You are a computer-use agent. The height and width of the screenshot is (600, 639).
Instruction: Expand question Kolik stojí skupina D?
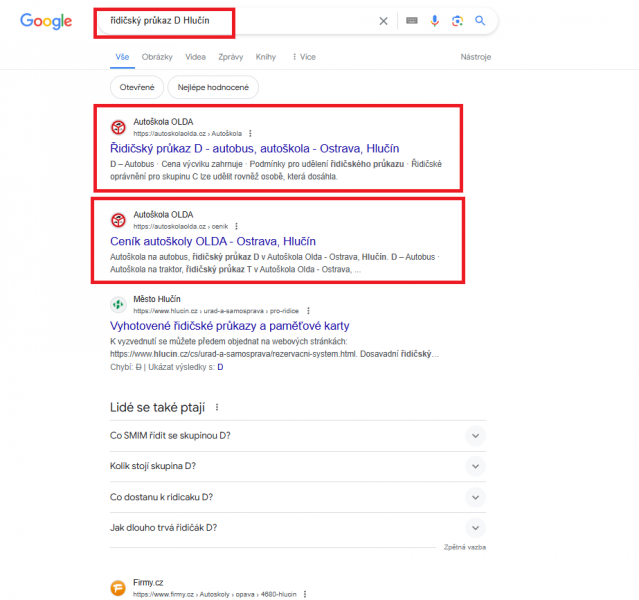[x=297, y=466]
